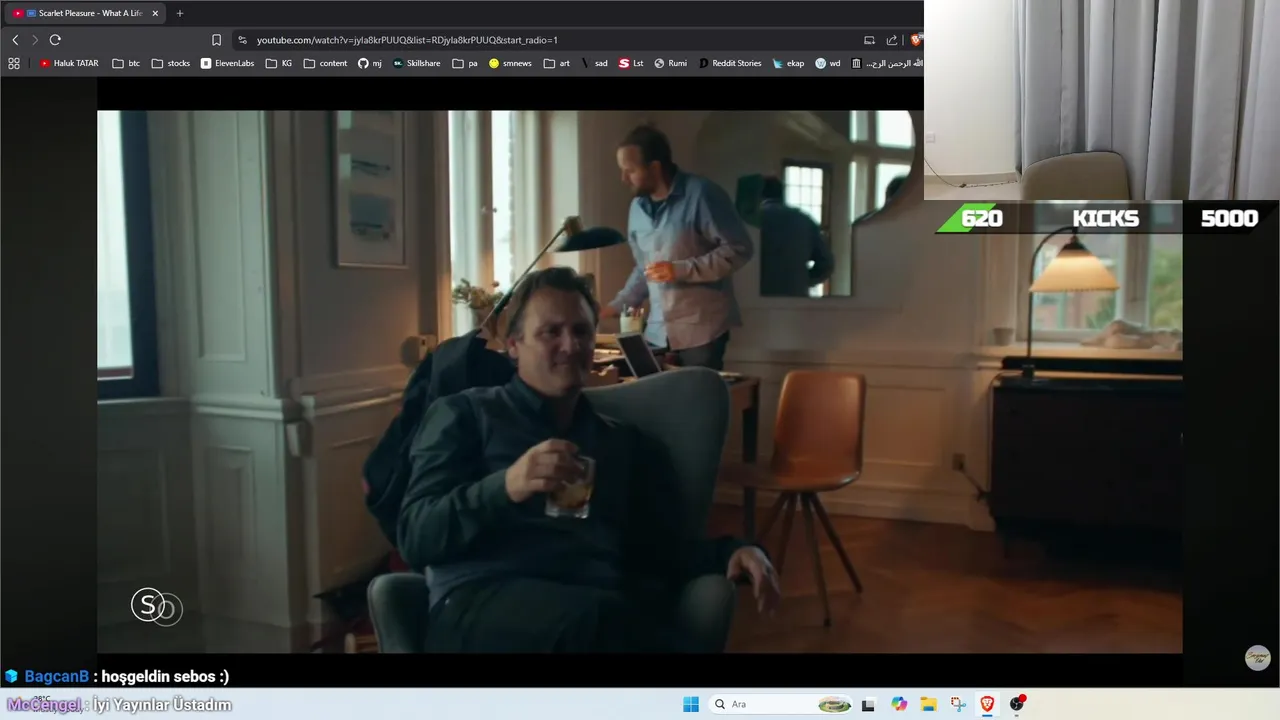Launch Copilot from the taskbar
1280x720 pixels.
pos(899,704)
